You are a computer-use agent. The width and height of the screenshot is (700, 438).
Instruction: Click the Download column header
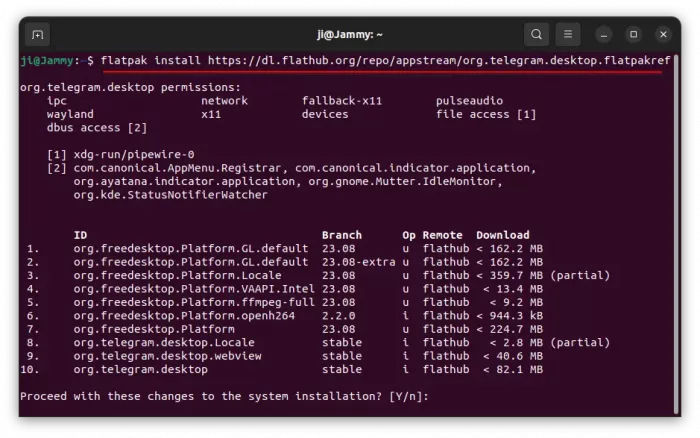pyautogui.click(x=503, y=235)
